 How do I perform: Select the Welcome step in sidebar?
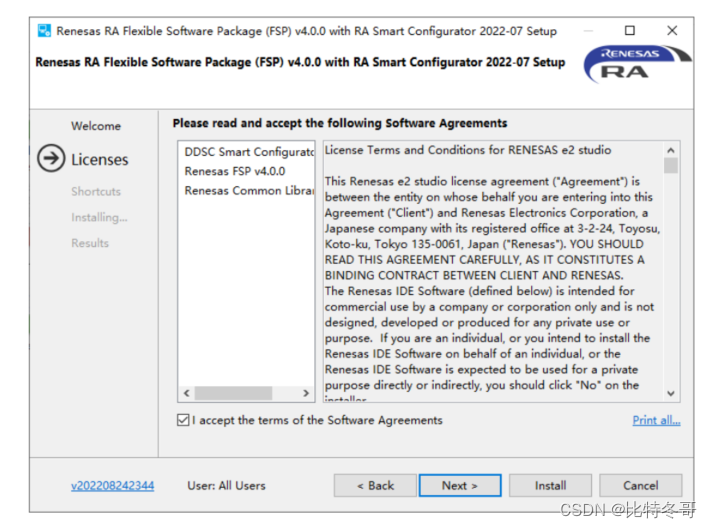(x=96, y=126)
